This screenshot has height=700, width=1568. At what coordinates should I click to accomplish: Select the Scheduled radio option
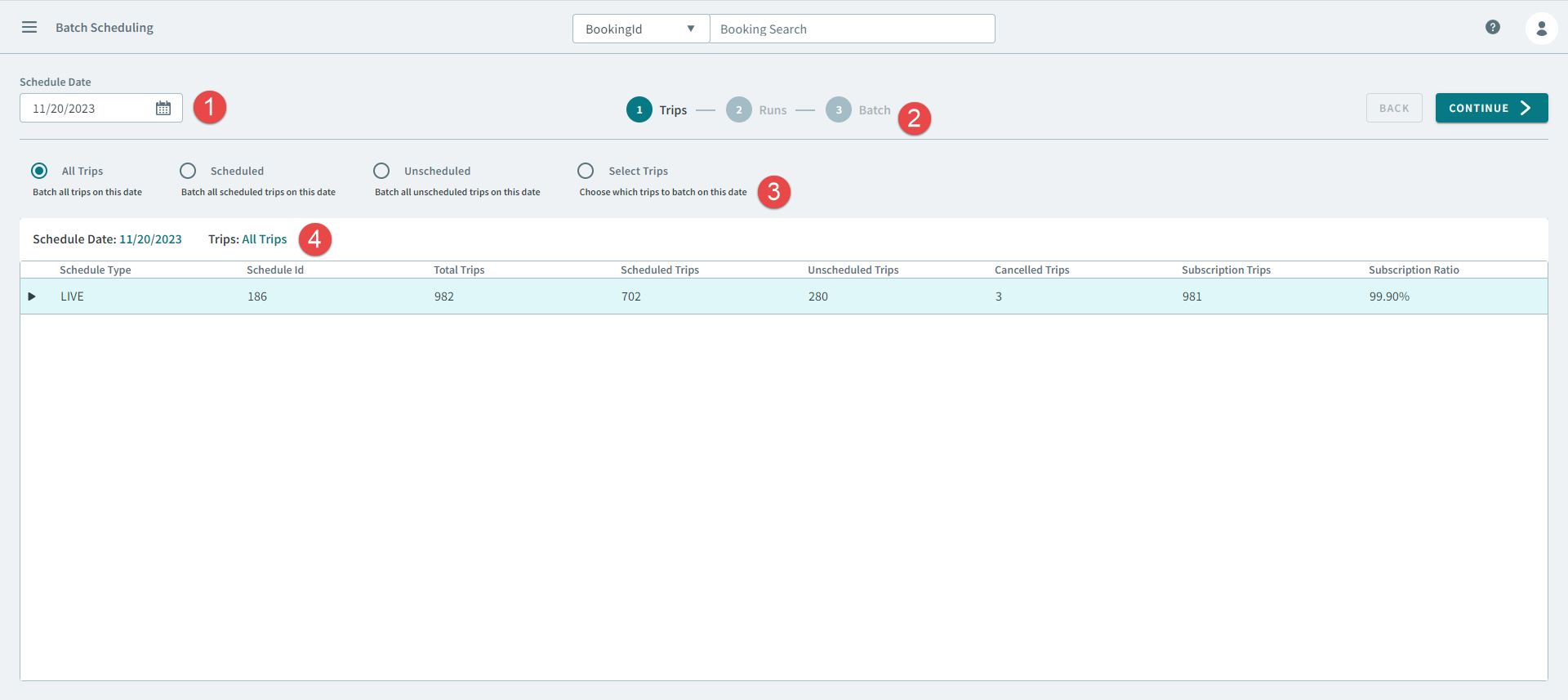click(x=188, y=171)
